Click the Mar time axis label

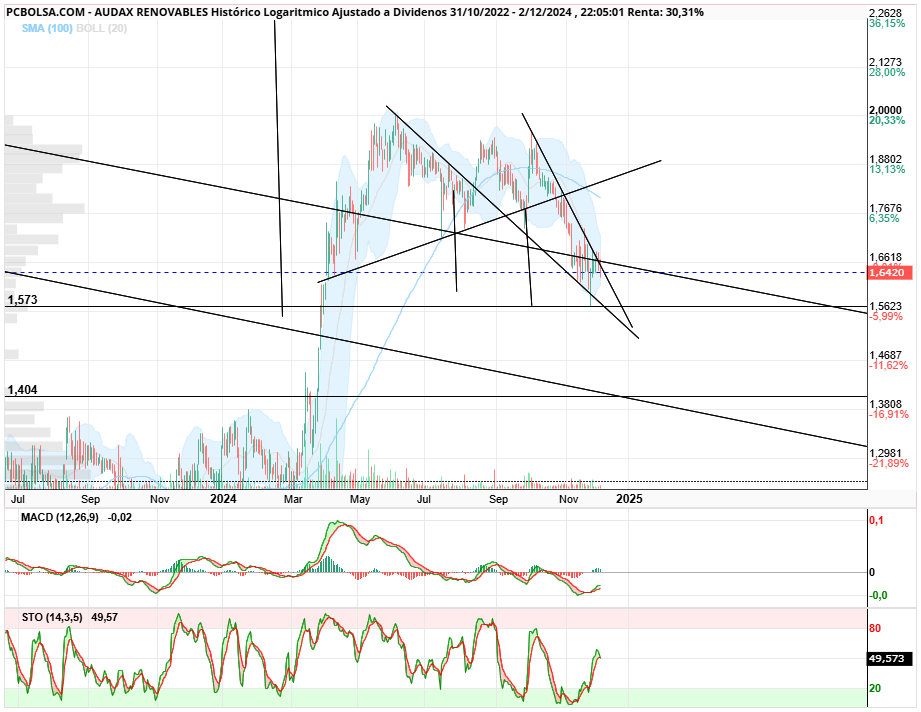pyautogui.click(x=293, y=500)
